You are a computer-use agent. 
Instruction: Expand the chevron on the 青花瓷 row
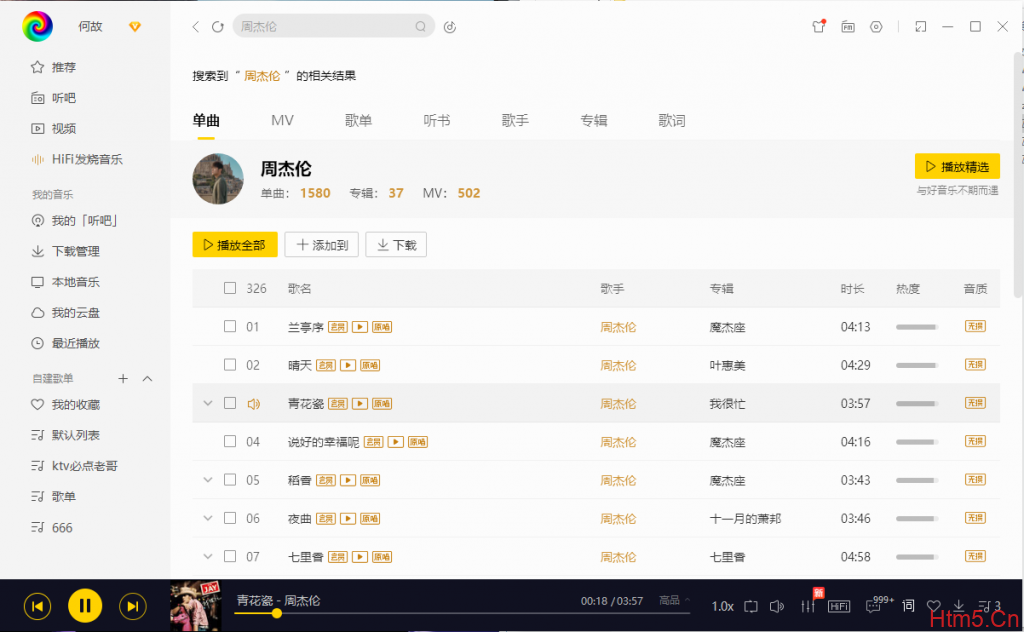pos(208,403)
